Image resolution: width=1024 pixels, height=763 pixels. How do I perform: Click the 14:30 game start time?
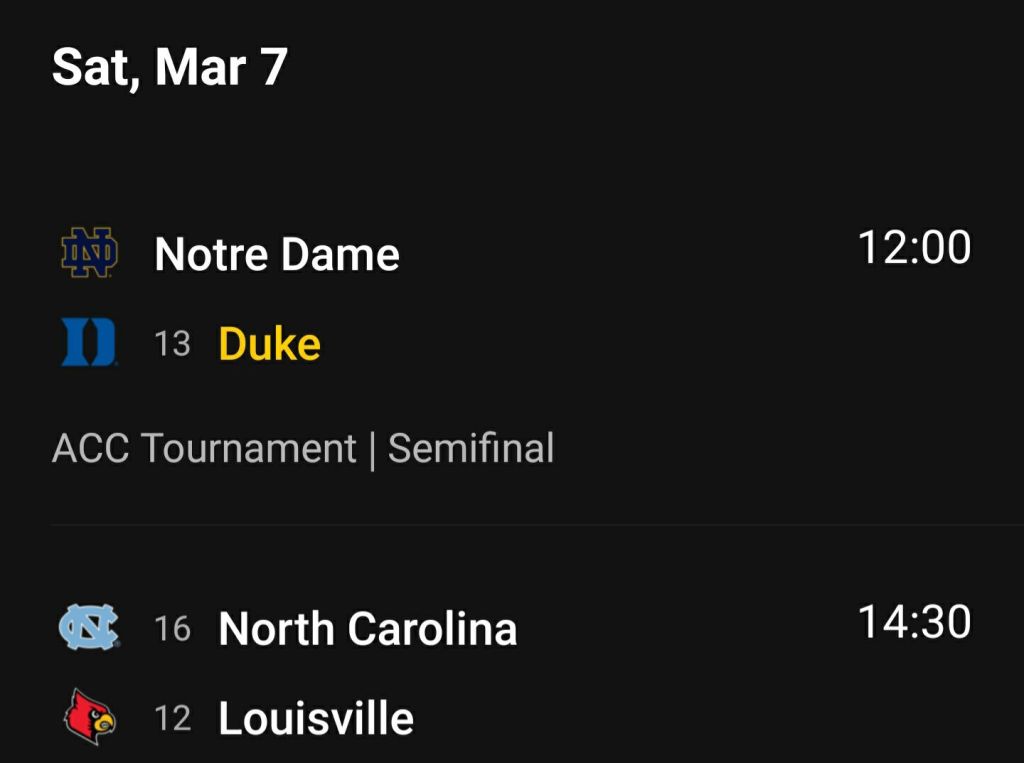914,622
